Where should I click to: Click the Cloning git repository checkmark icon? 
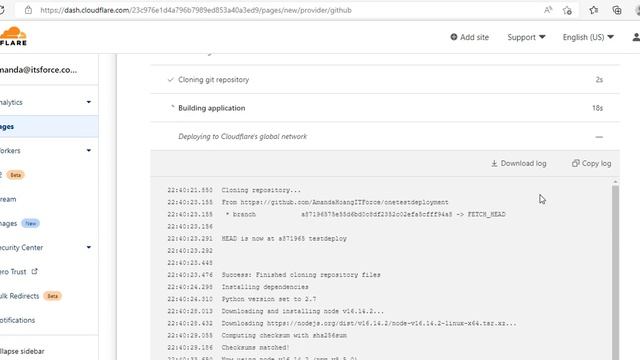tap(171, 80)
